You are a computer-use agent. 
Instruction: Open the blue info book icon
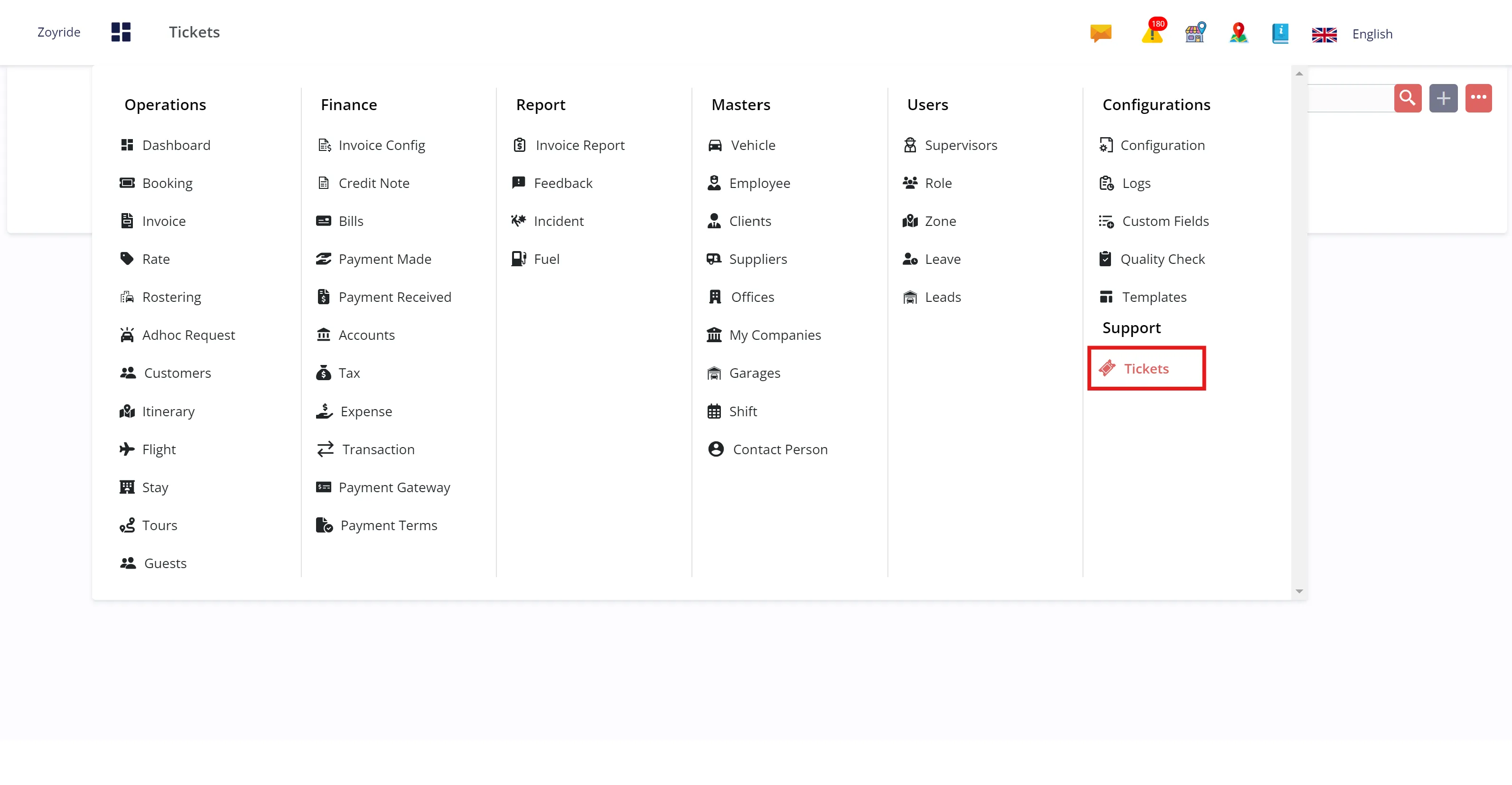[x=1280, y=34]
